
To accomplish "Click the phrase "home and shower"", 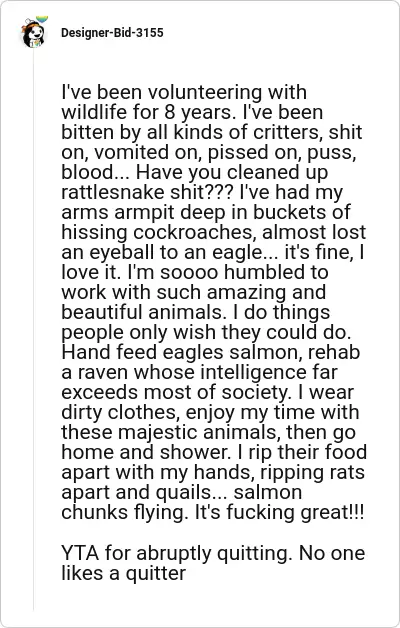I will pyautogui.click(x=145, y=453).
